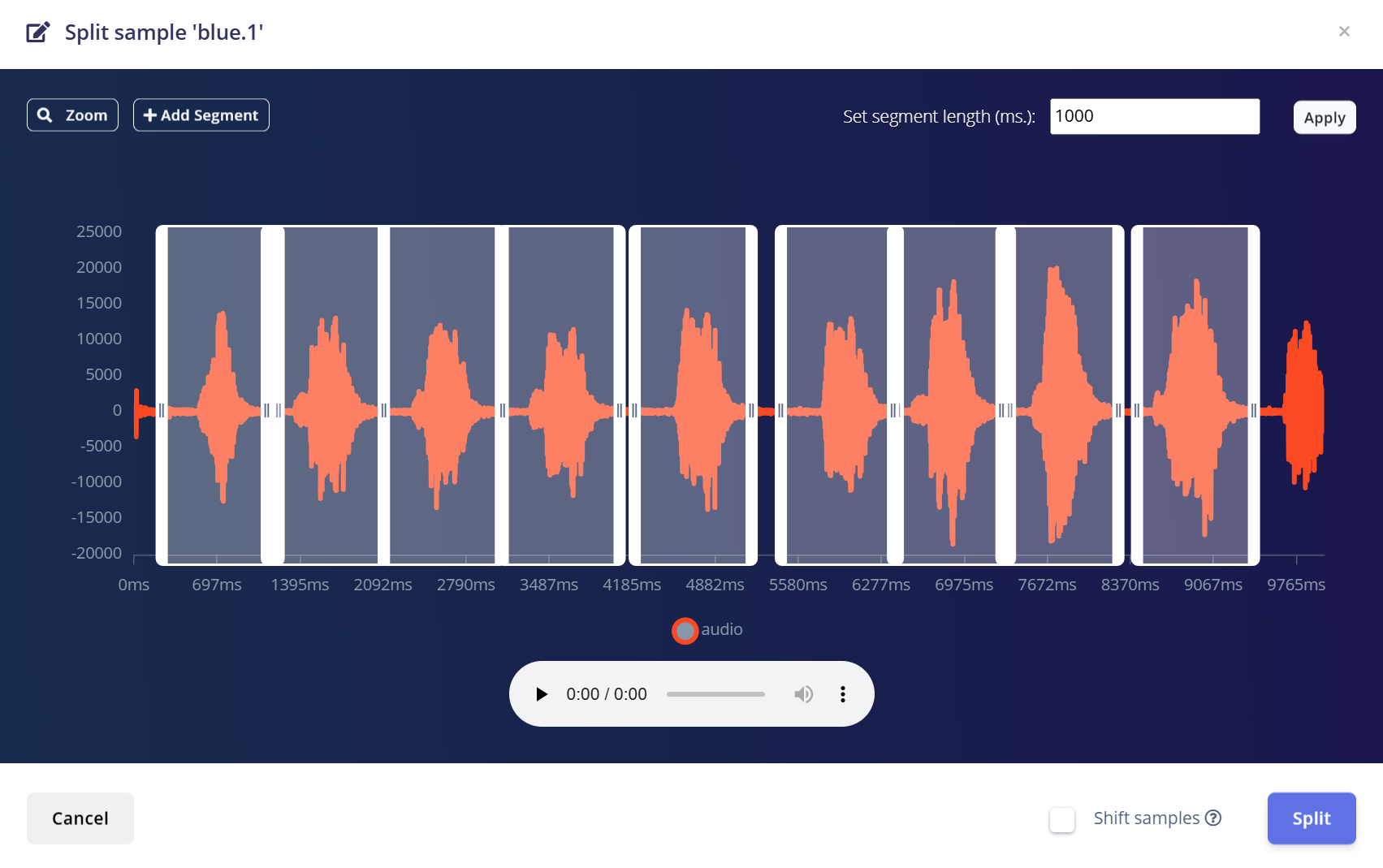
Task: Click the pencil edit icon beside the dialog title
Action: pyautogui.click(x=38, y=32)
